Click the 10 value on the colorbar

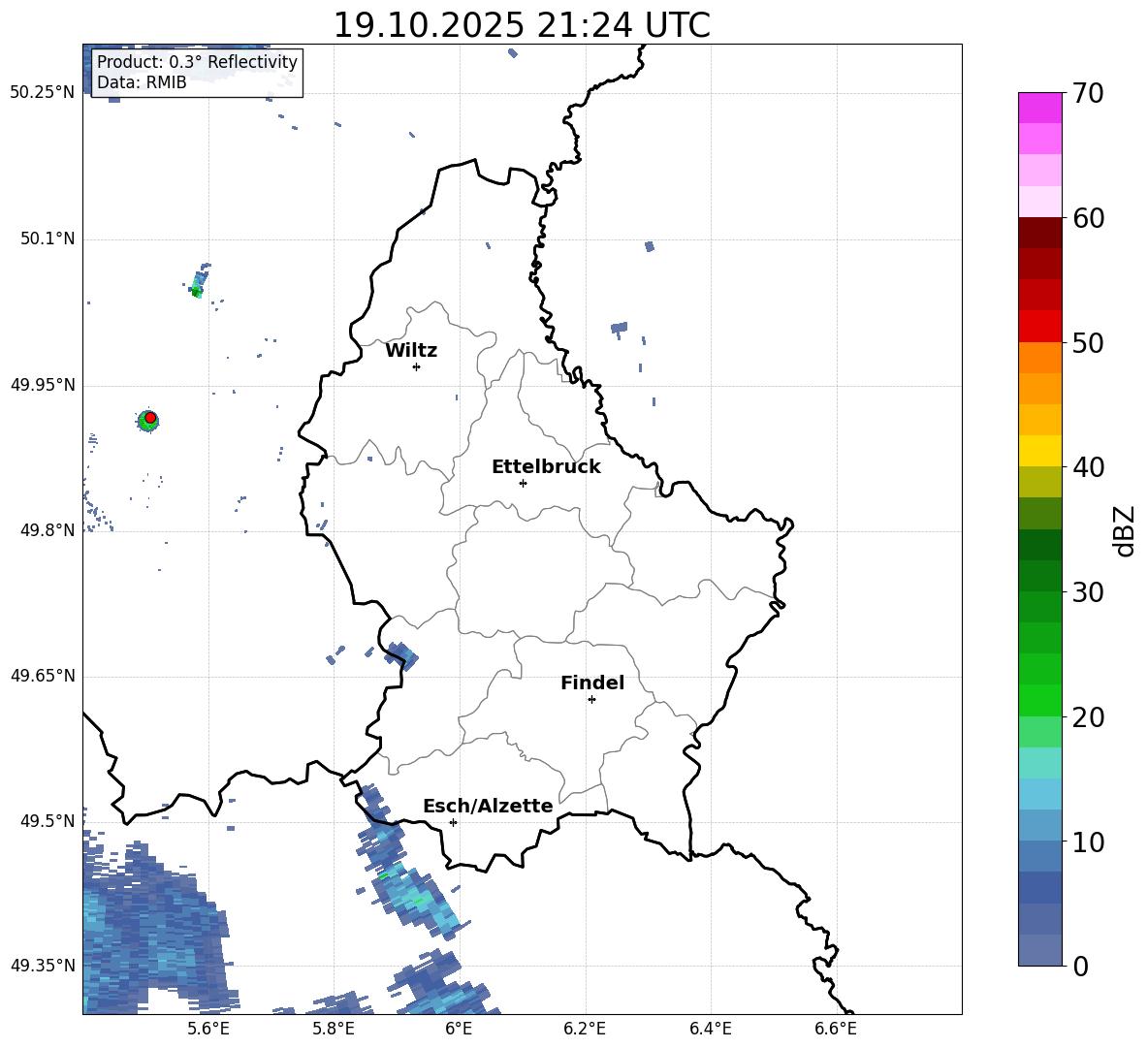pos(1088,842)
